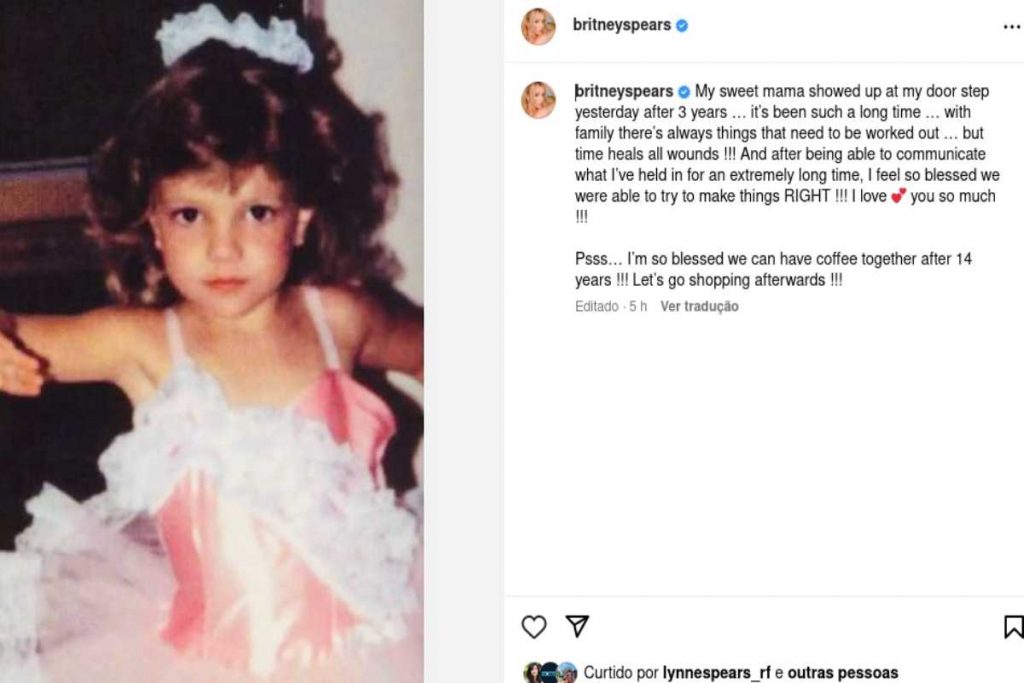Screen dimensions: 1024x683
Task: Click the first liker avatar thumbnail
Action: [x=532, y=673]
